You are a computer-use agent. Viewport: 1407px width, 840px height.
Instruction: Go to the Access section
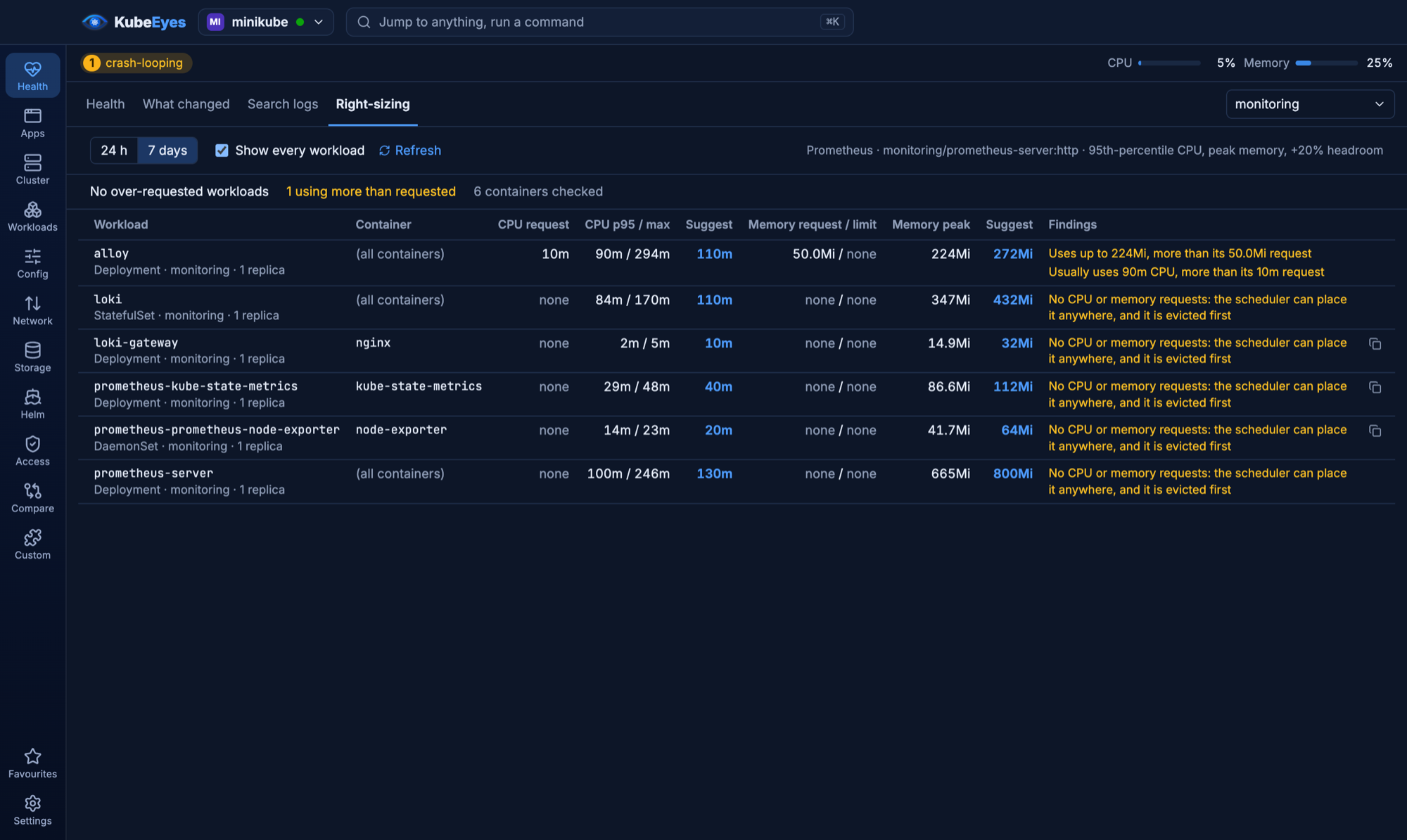point(32,451)
